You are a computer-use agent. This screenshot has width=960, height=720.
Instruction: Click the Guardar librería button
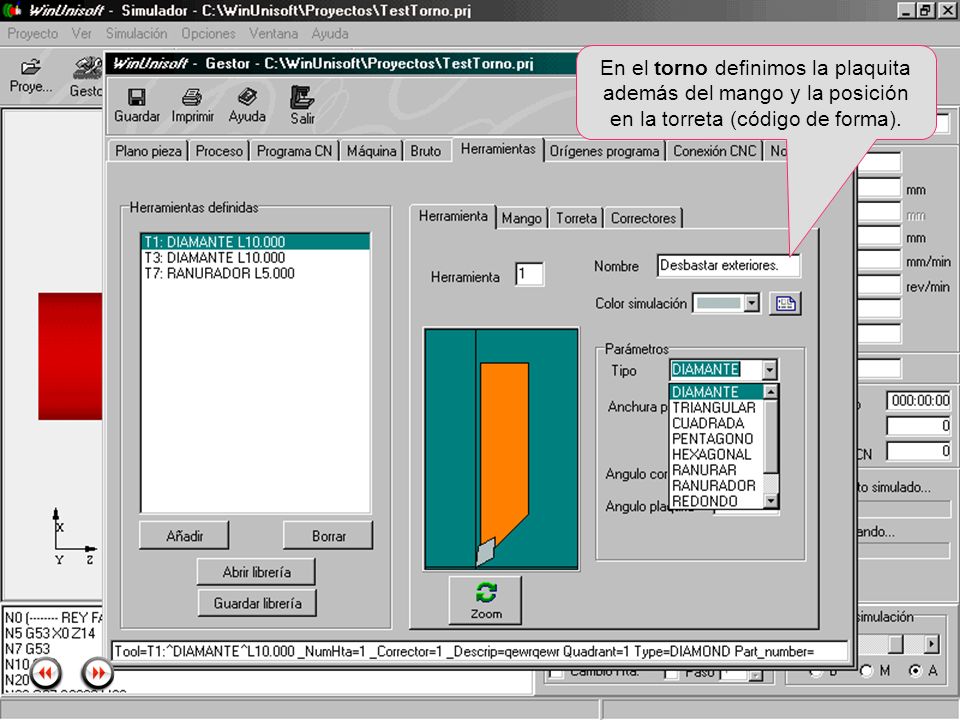coord(257,603)
